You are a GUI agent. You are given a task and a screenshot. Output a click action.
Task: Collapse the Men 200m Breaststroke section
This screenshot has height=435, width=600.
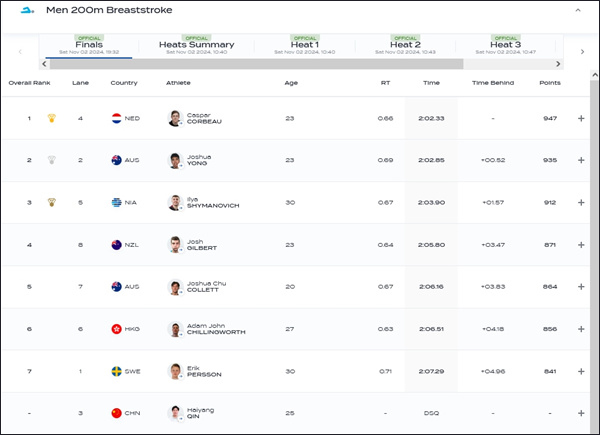pyautogui.click(x=577, y=10)
